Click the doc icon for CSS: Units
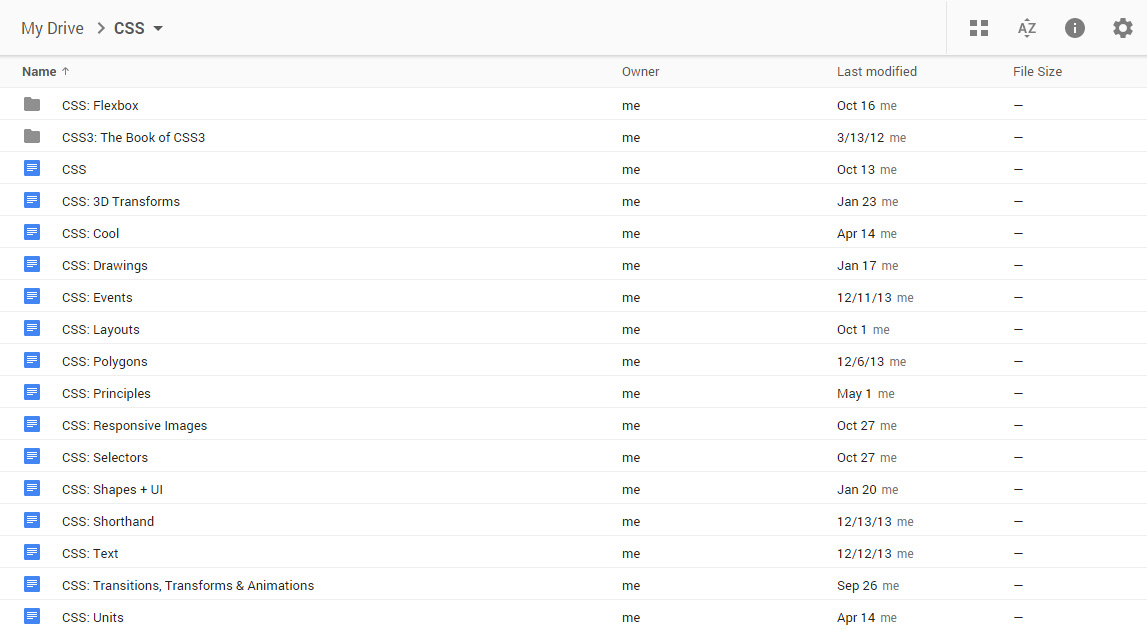Image resolution: width=1147 pixels, height=631 pixels. [x=31, y=616]
